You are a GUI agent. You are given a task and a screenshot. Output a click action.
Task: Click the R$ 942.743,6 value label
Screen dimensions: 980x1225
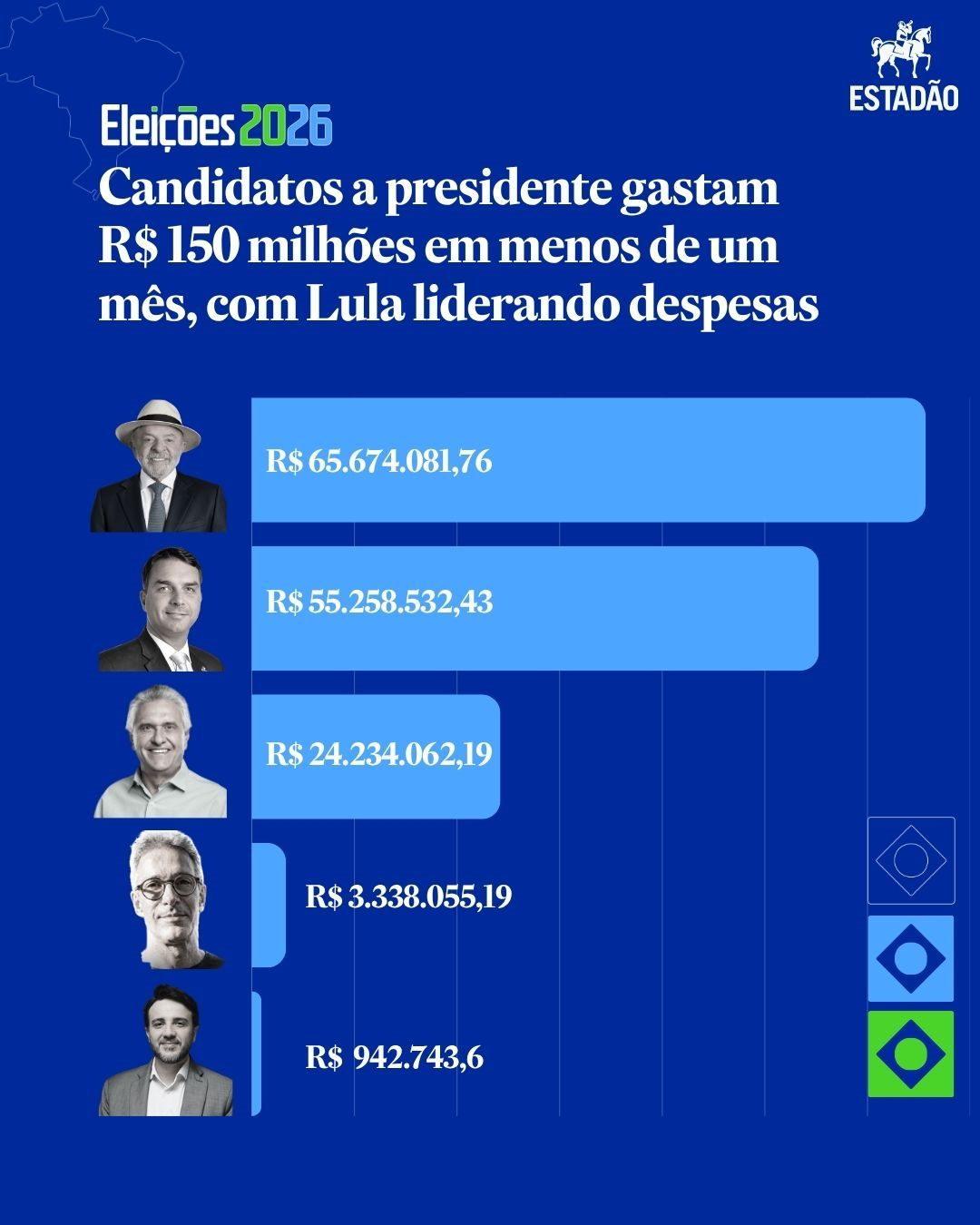[395, 1057]
